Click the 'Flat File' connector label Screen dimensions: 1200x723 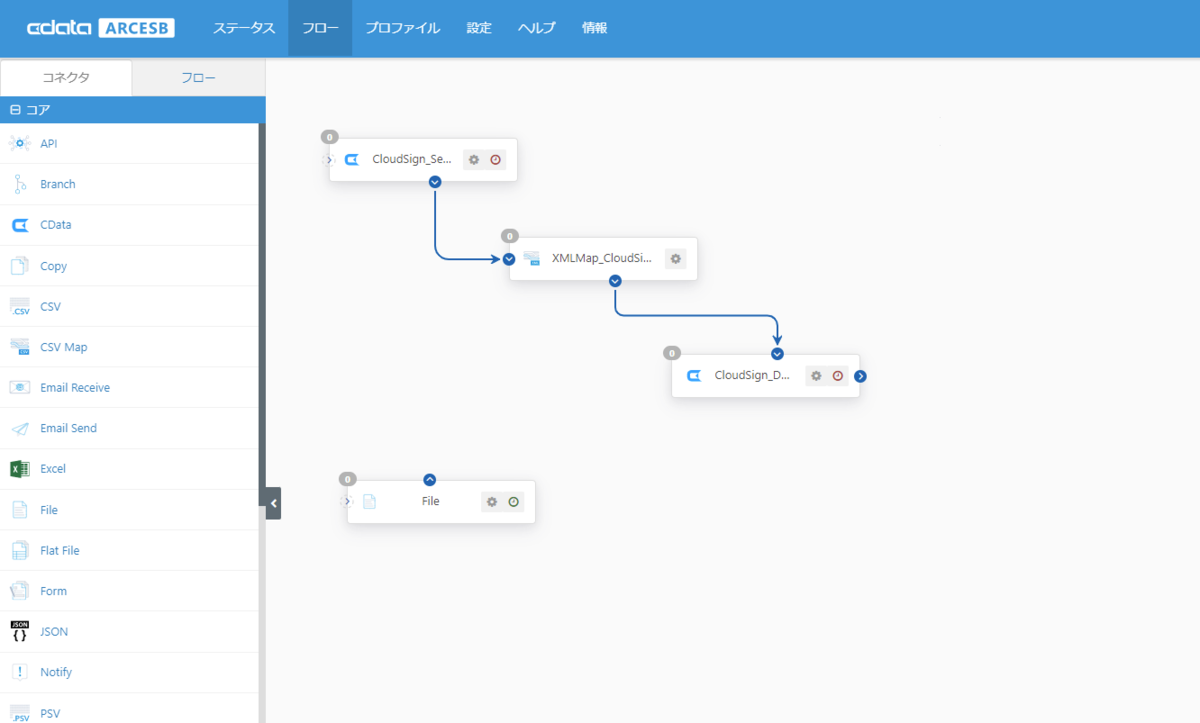60,551
